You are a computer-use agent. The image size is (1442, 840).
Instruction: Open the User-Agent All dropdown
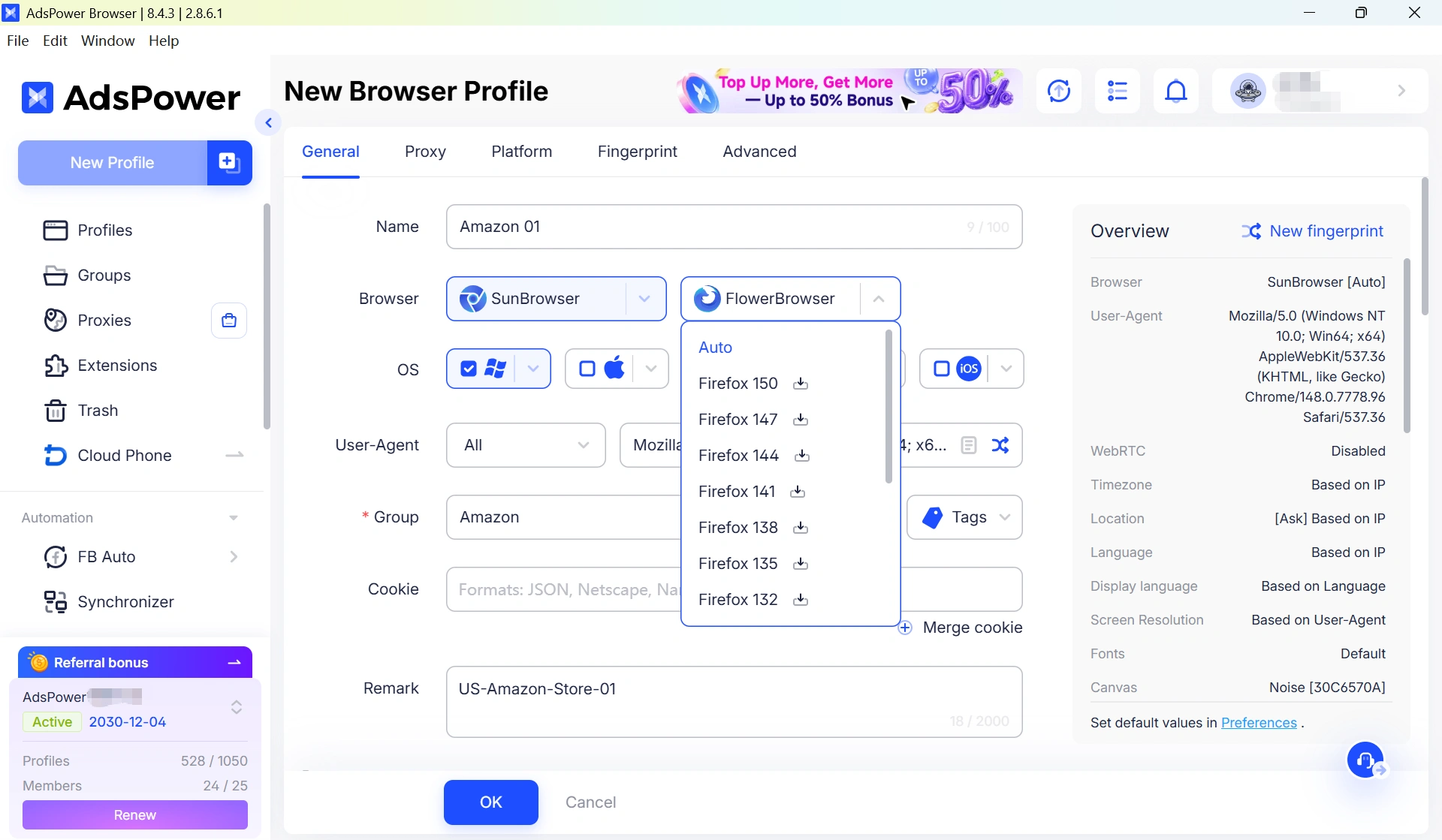[x=526, y=445]
